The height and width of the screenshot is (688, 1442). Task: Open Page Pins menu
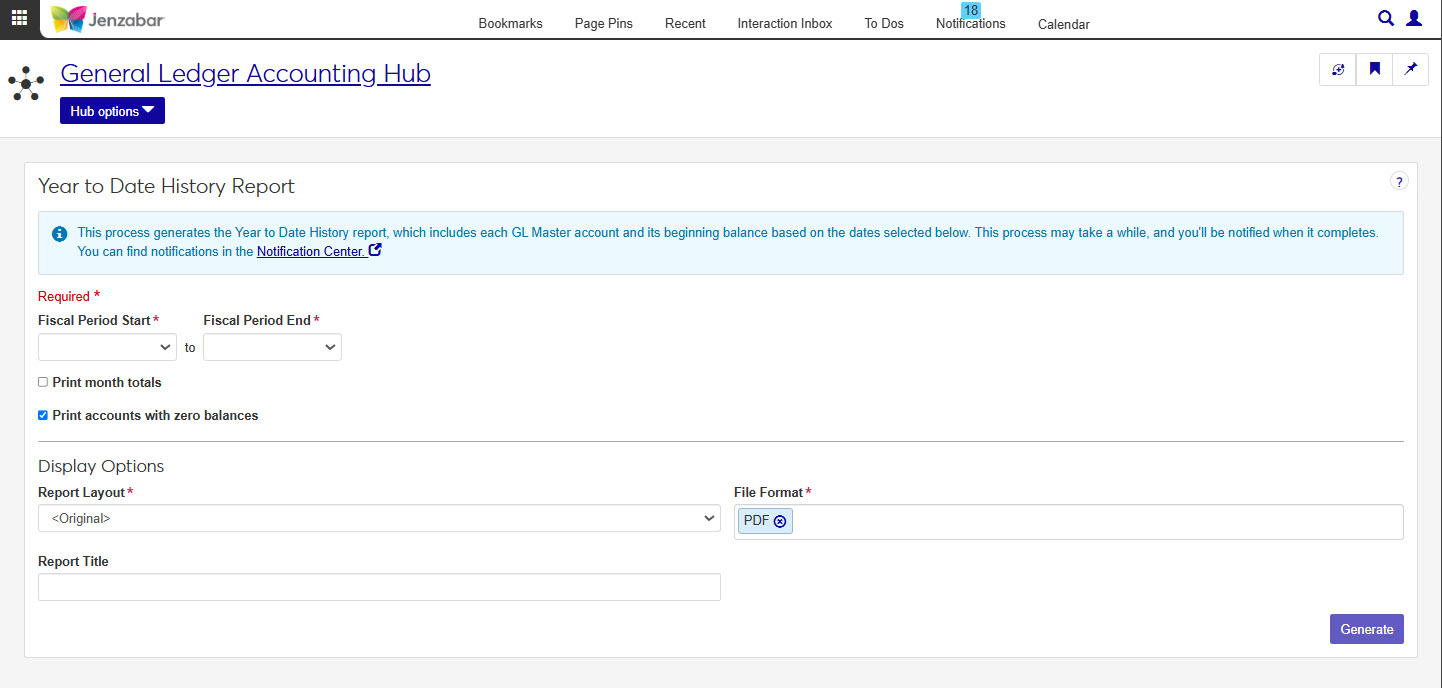603,23
